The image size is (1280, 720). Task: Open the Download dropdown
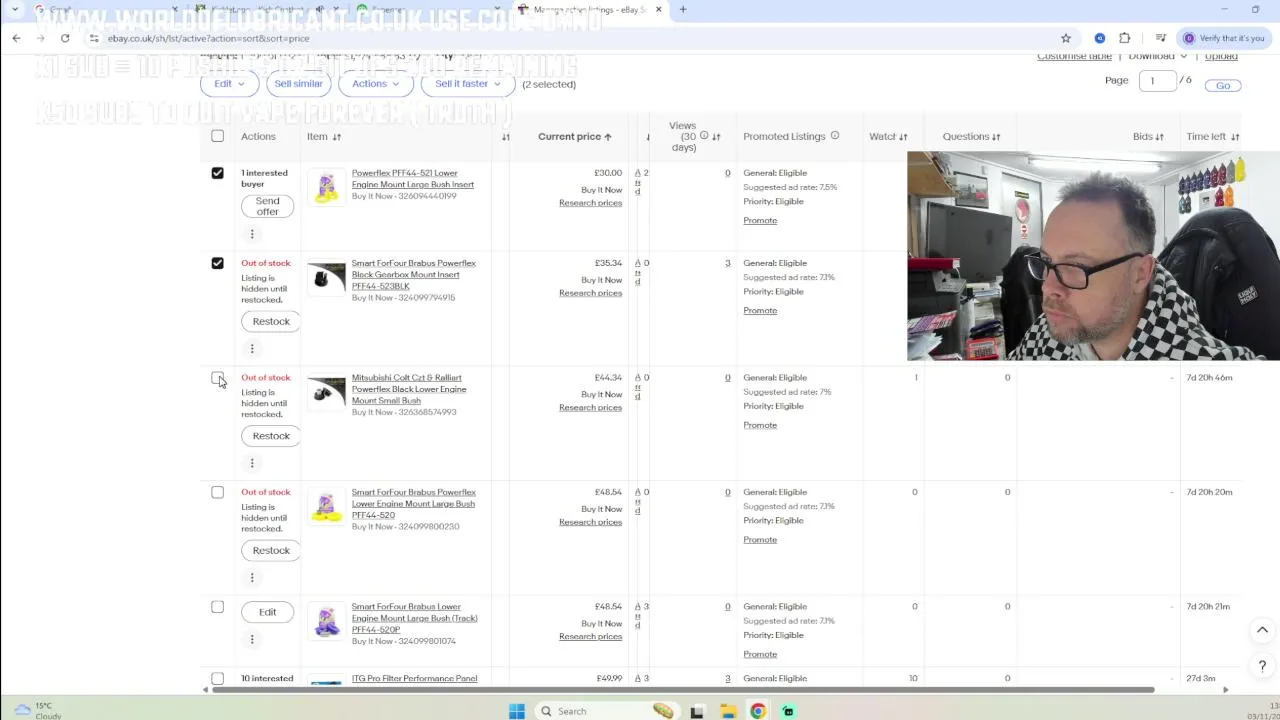coord(1157,57)
